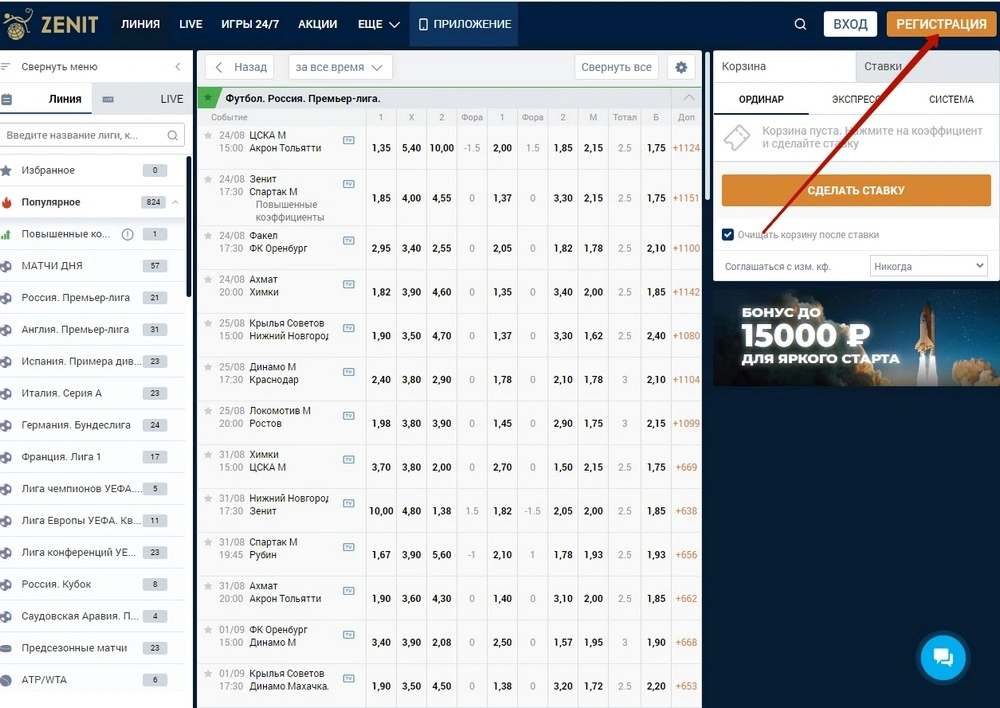
Task: Click the ZENIT logo
Action: pos(52,24)
